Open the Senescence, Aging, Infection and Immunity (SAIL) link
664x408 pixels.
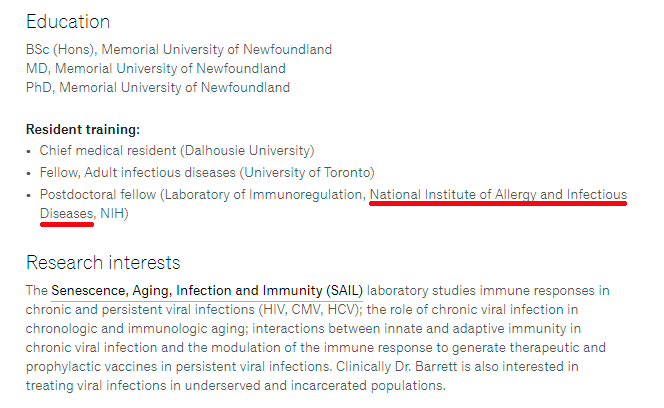coord(207,291)
